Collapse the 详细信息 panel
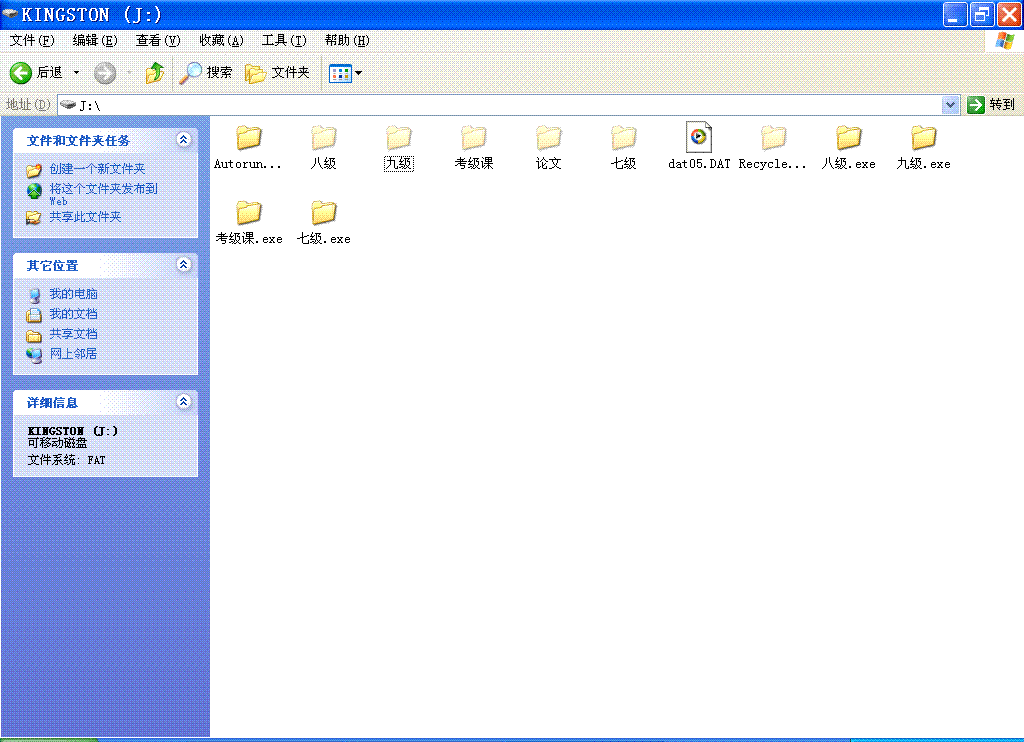This screenshot has height=742, width=1024. tap(183, 402)
